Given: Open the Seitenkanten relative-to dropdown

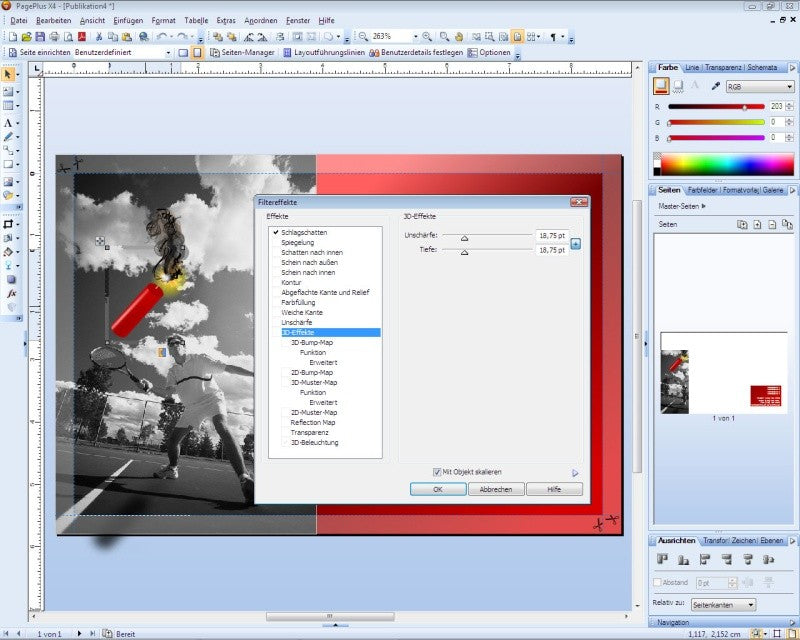Looking at the screenshot, I should coord(723,605).
